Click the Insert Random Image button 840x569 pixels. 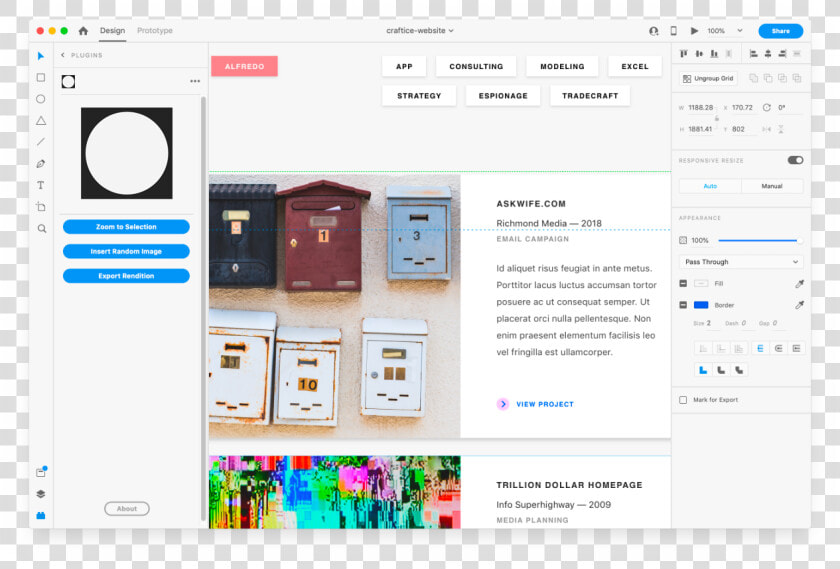coord(126,251)
